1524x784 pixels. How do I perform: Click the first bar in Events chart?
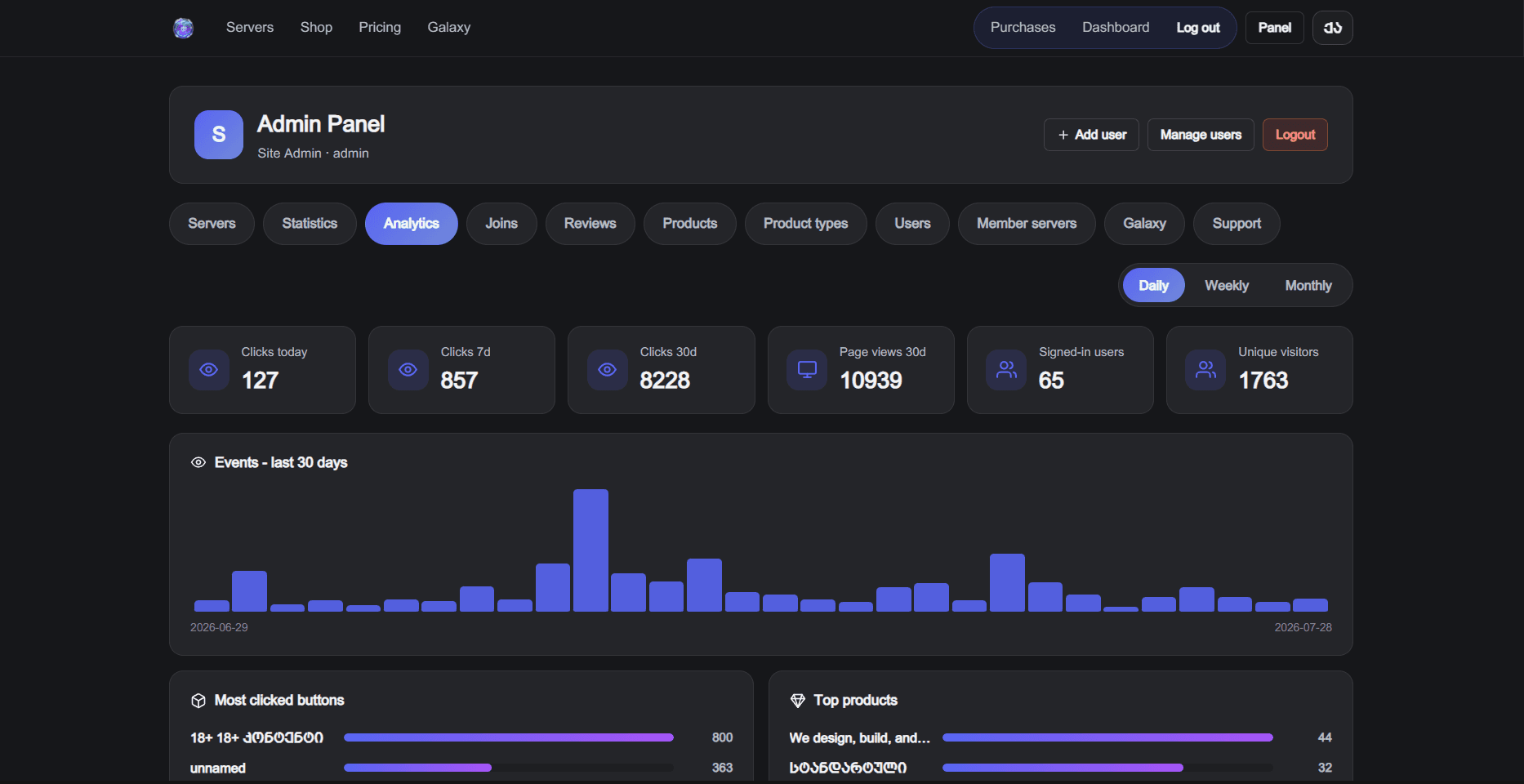pos(212,606)
